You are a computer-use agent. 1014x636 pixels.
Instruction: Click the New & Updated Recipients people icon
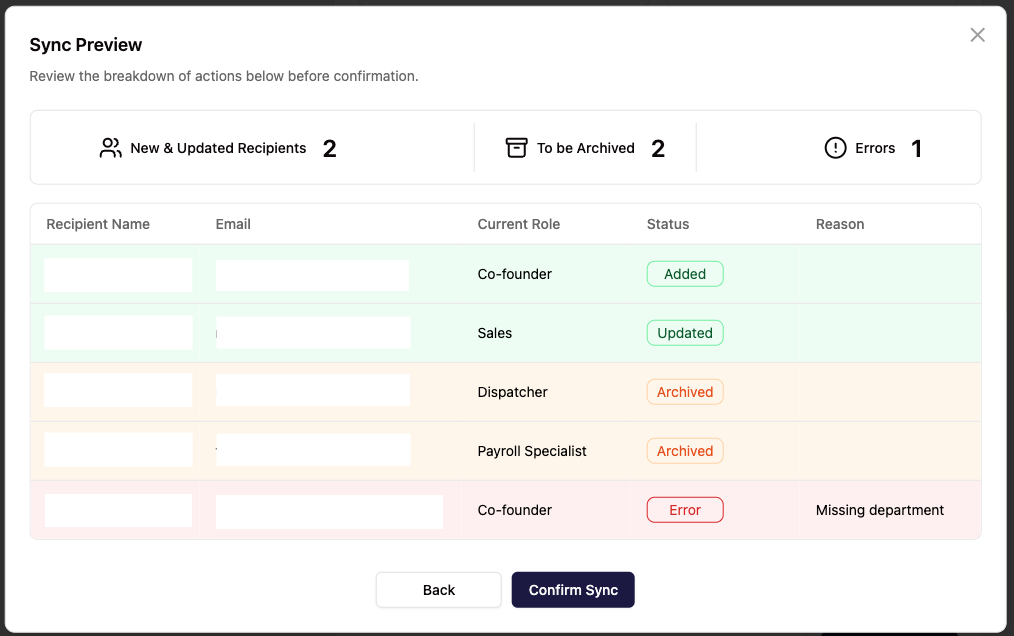click(111, 148)
